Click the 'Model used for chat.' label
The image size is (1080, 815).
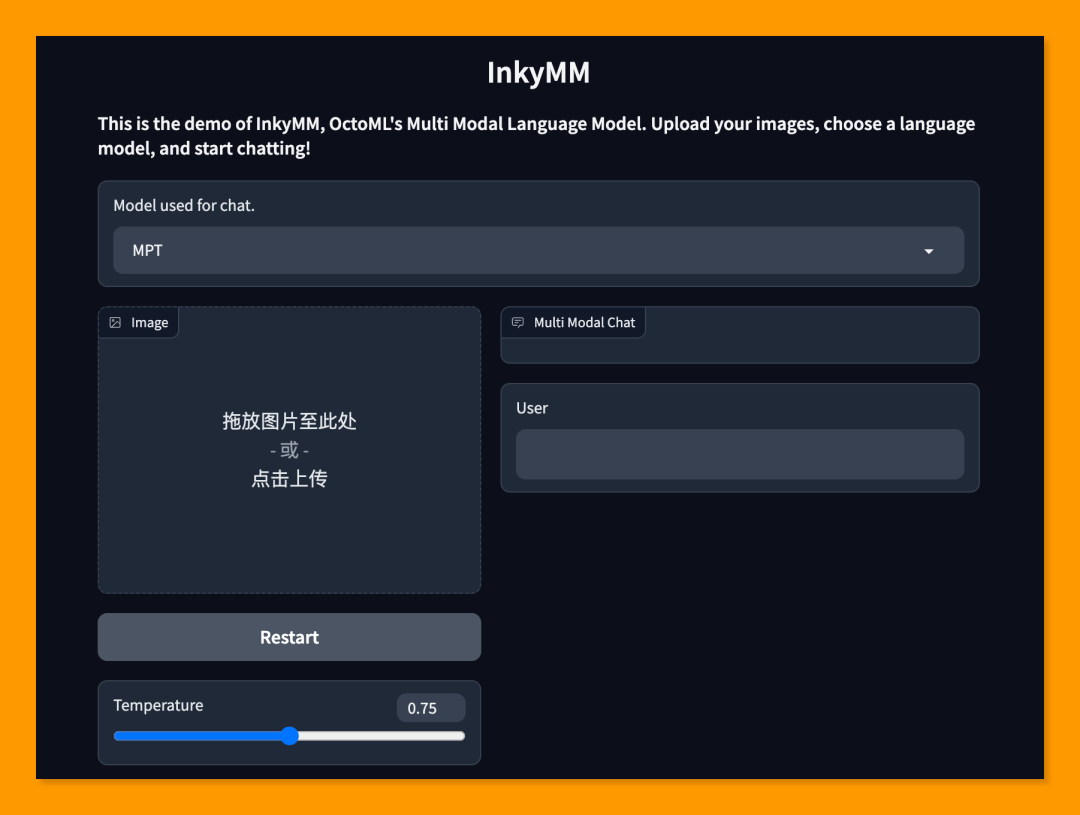coord(184,205)
